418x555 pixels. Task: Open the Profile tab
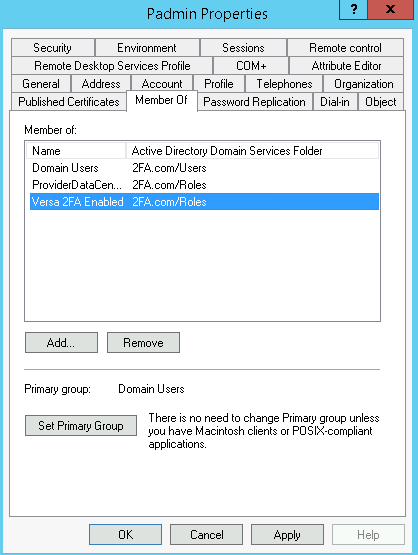(219, 84)
